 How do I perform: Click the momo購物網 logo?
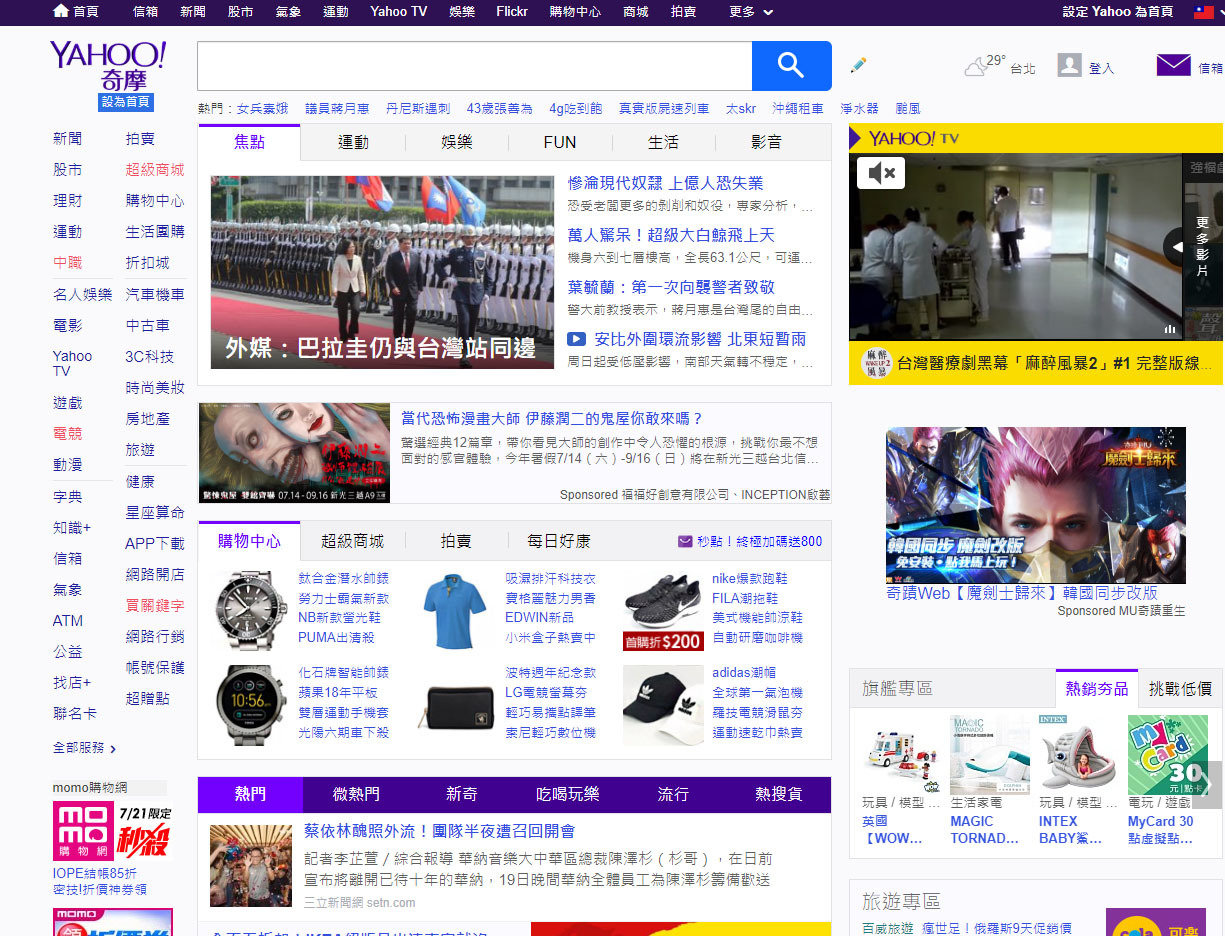tap(83, 831)
